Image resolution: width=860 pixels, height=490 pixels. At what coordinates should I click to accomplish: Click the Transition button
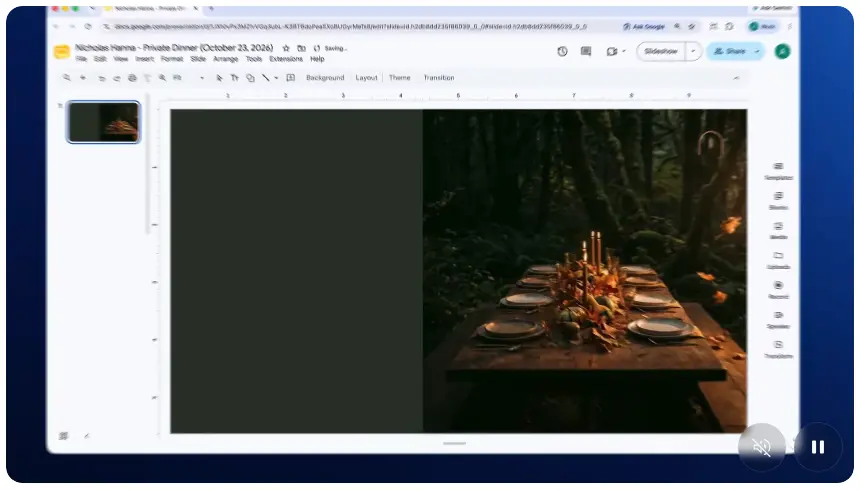tap(439, 78)
